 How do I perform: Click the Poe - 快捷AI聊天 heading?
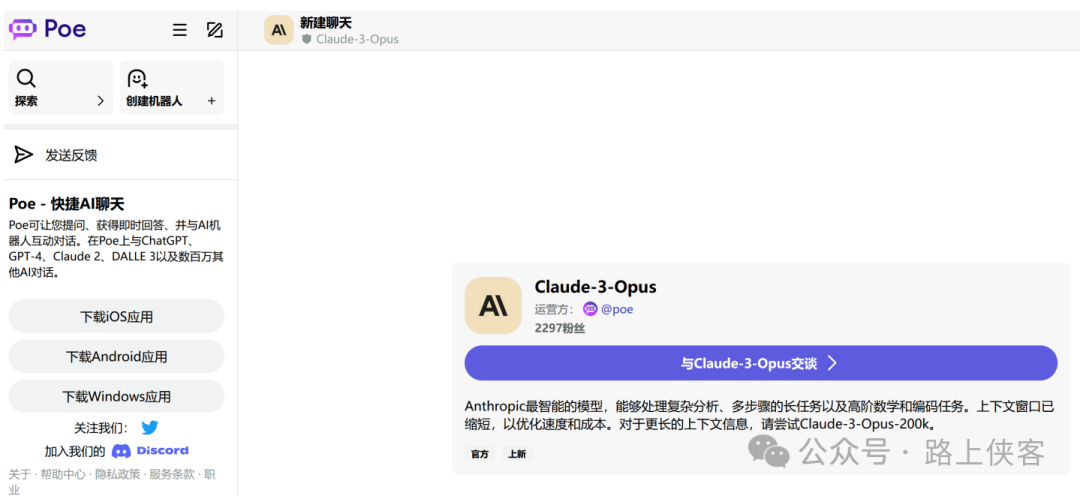coord(67,204)
